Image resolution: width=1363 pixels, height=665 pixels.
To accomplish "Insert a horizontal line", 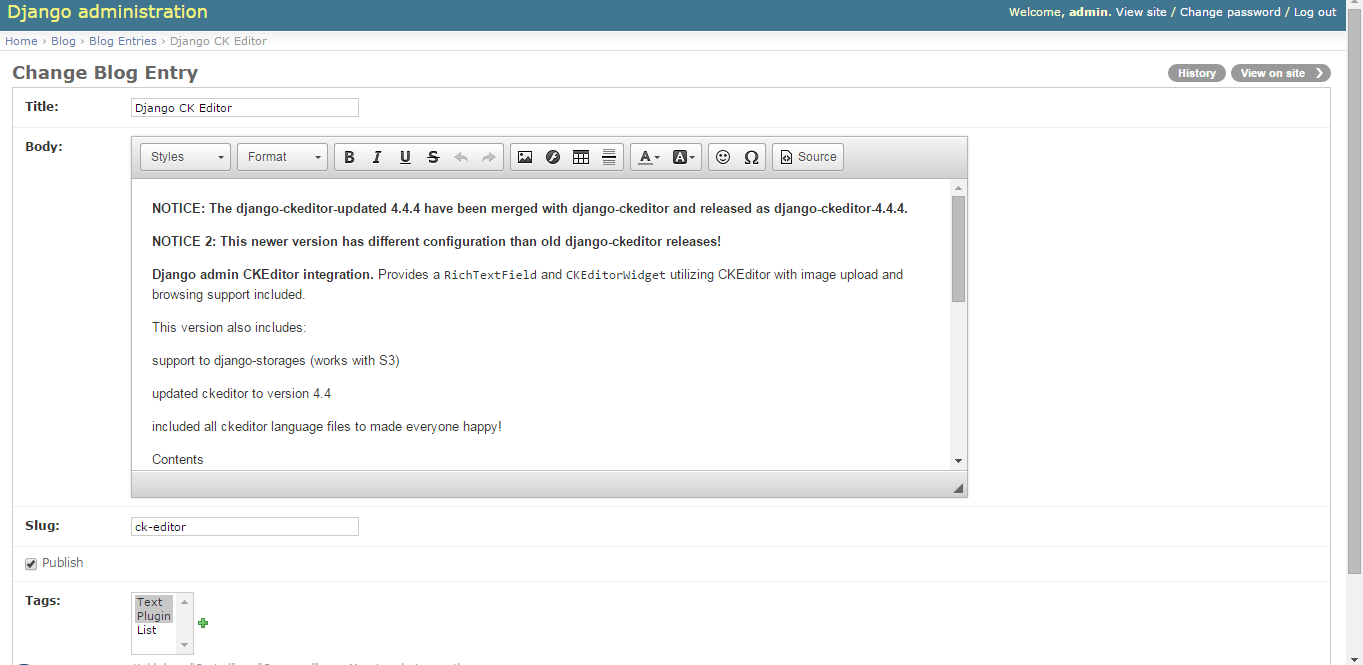I will click(609, 157).
